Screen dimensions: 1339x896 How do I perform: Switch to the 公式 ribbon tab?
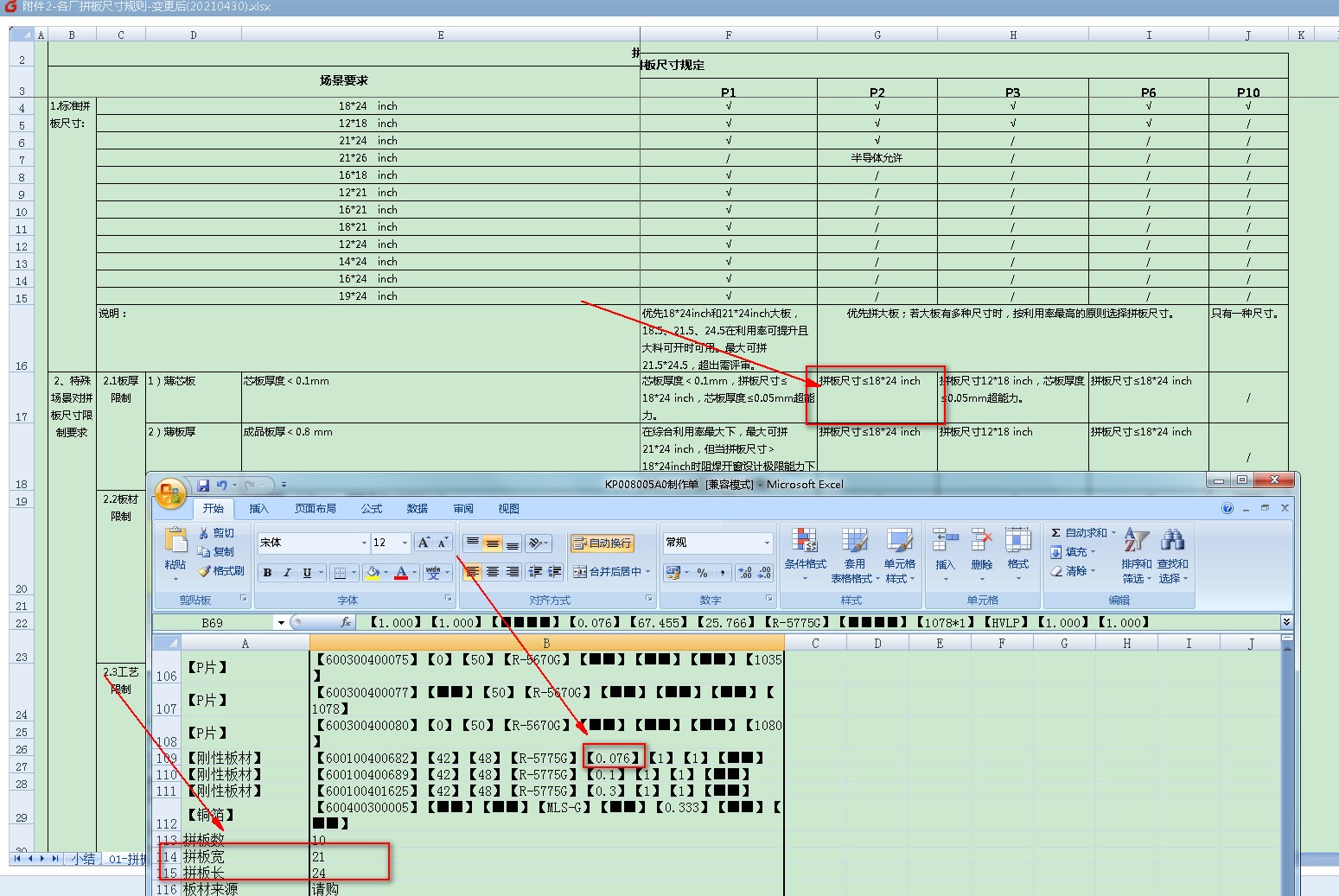[372, 508]
